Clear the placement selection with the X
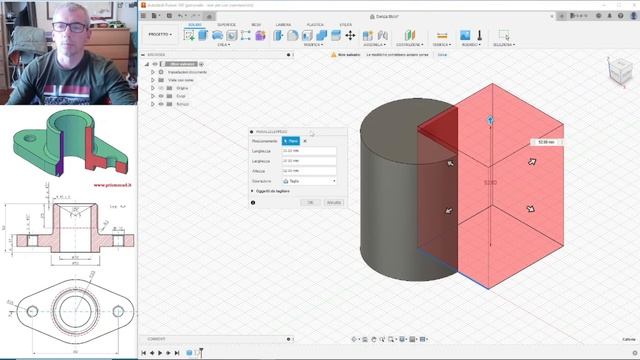640x360 pixels. tap(305, 141)
